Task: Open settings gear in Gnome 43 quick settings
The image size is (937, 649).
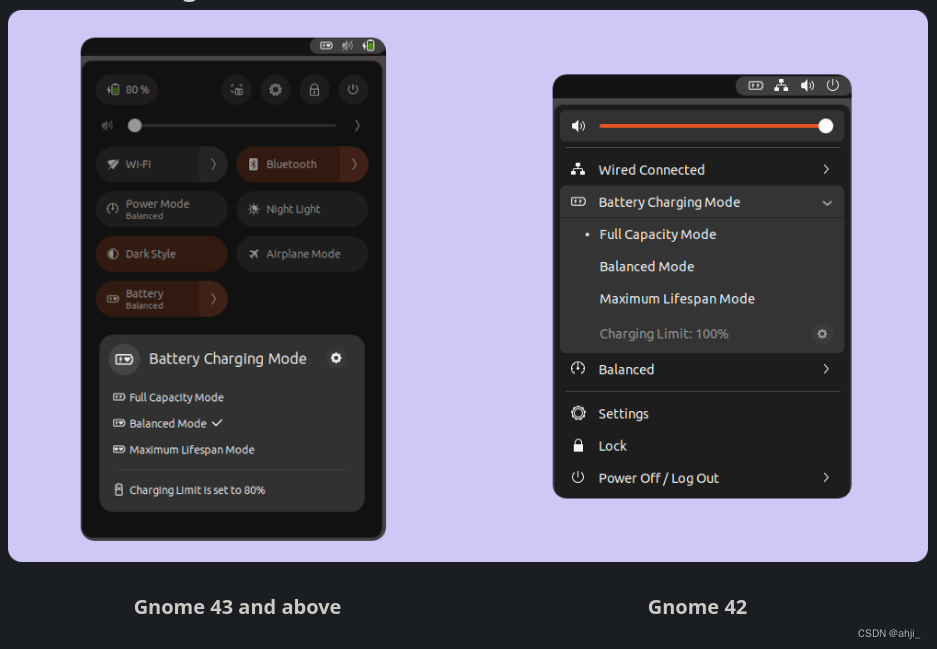Action: tap(275, 90)
